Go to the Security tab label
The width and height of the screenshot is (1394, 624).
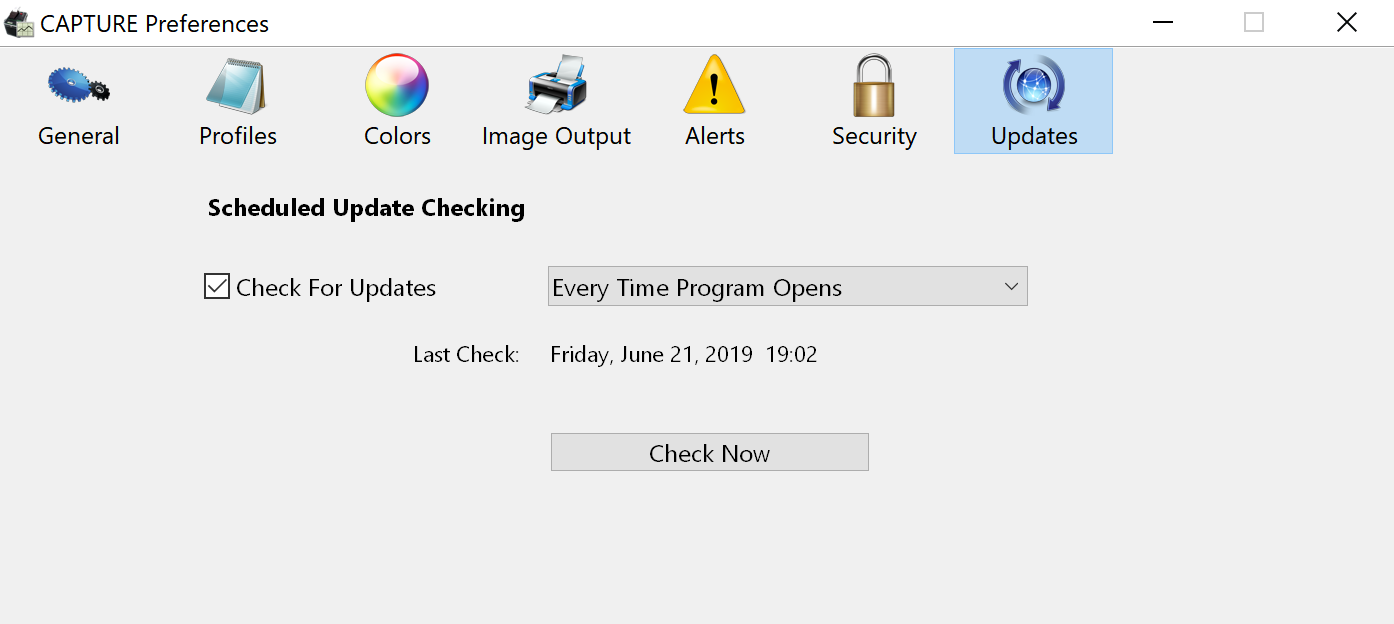(874, 136)
